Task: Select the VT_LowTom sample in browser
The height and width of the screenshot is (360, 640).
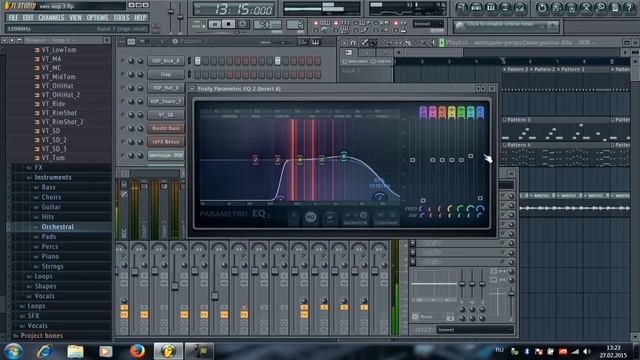Action: (x=59, y=50)
